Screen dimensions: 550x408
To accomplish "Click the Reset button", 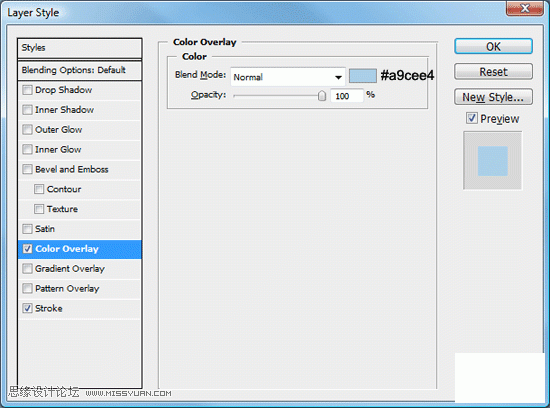I will click(x=493, y=72).
